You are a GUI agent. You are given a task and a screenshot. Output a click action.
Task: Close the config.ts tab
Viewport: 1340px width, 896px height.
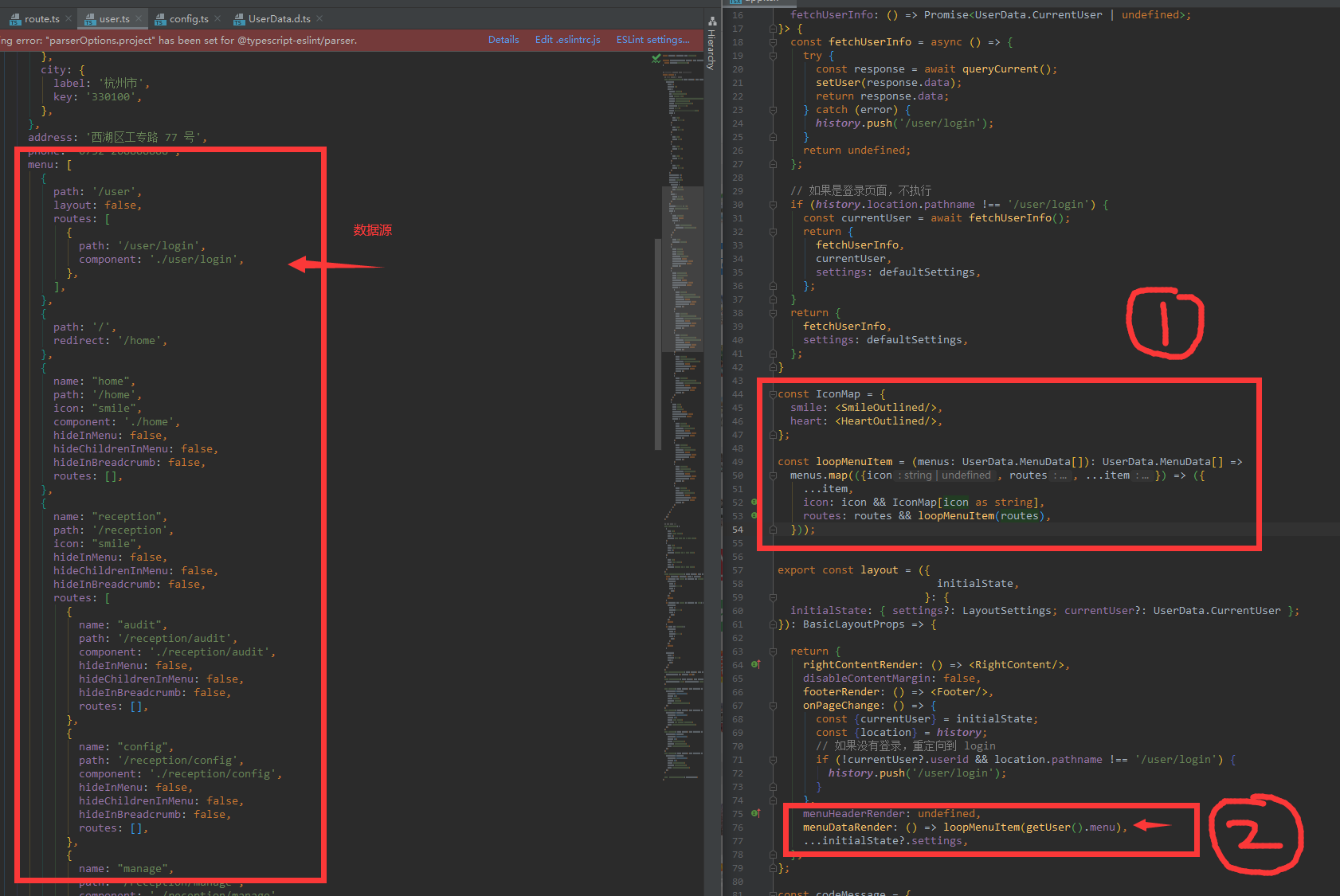(217, 18)
